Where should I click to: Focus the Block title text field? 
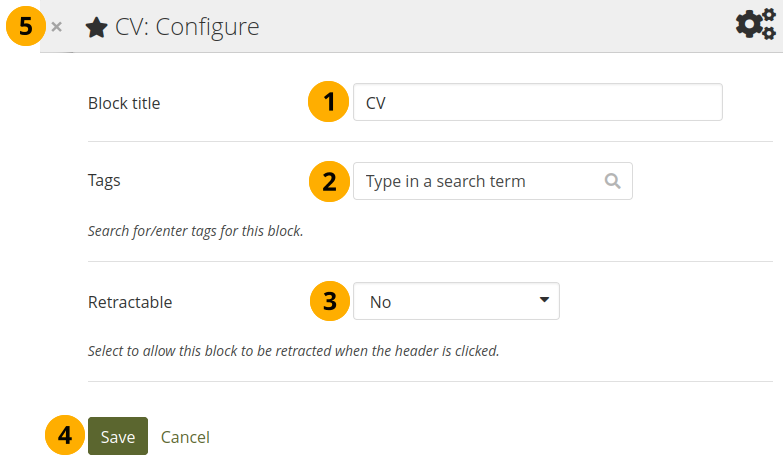tap(537, 102)
